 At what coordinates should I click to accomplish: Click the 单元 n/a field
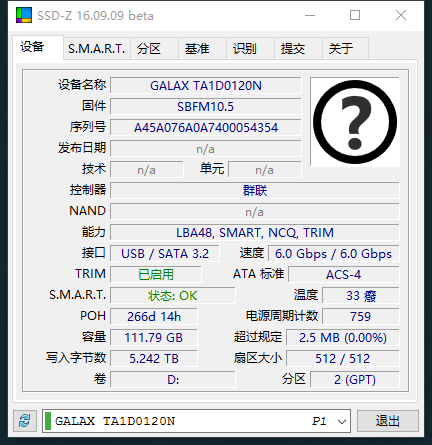(265, 170)
